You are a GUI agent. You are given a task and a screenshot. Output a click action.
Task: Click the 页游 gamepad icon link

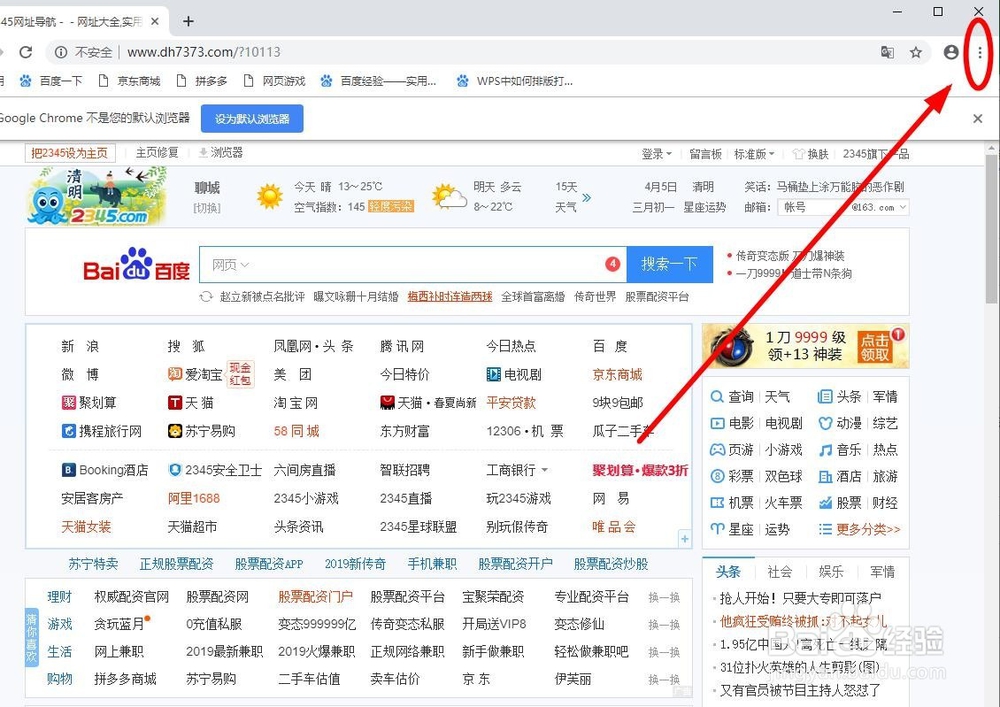pos(732,449)
